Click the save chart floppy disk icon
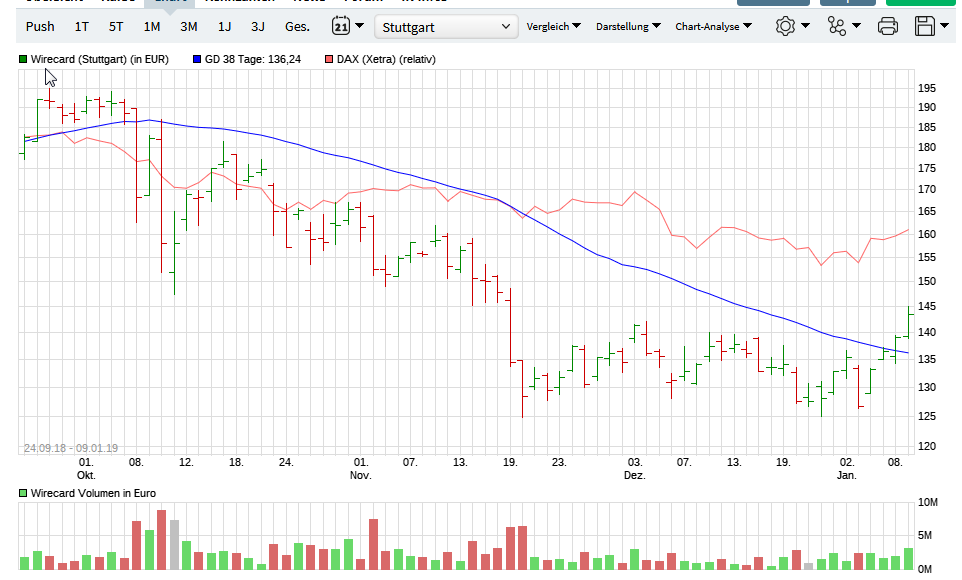This screenshot has width=962, height=580. (x=925, y=26)
